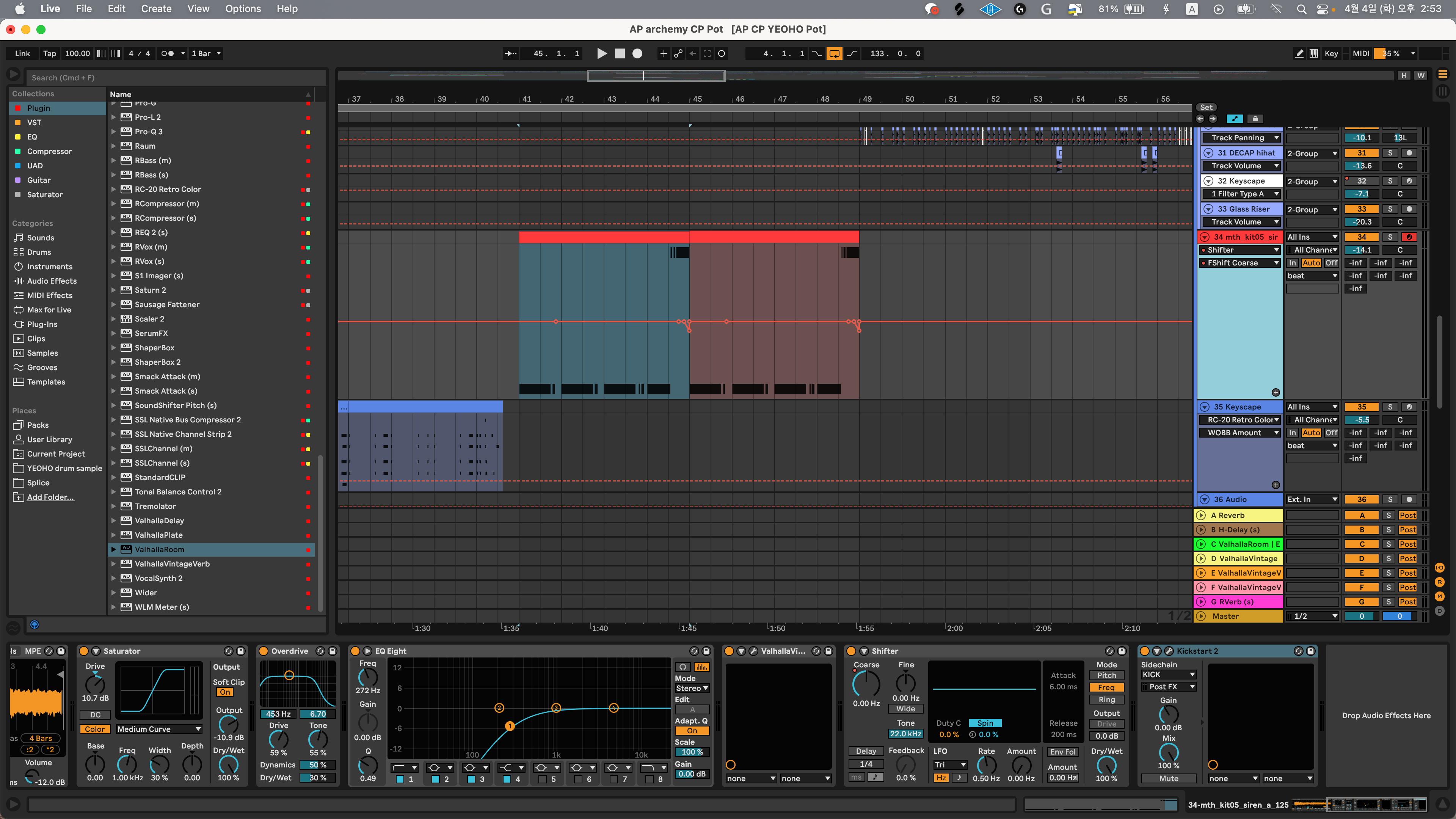Select the Plugin collection
The height and width of the screenshot is (819, 1456).
coord(58,108)
